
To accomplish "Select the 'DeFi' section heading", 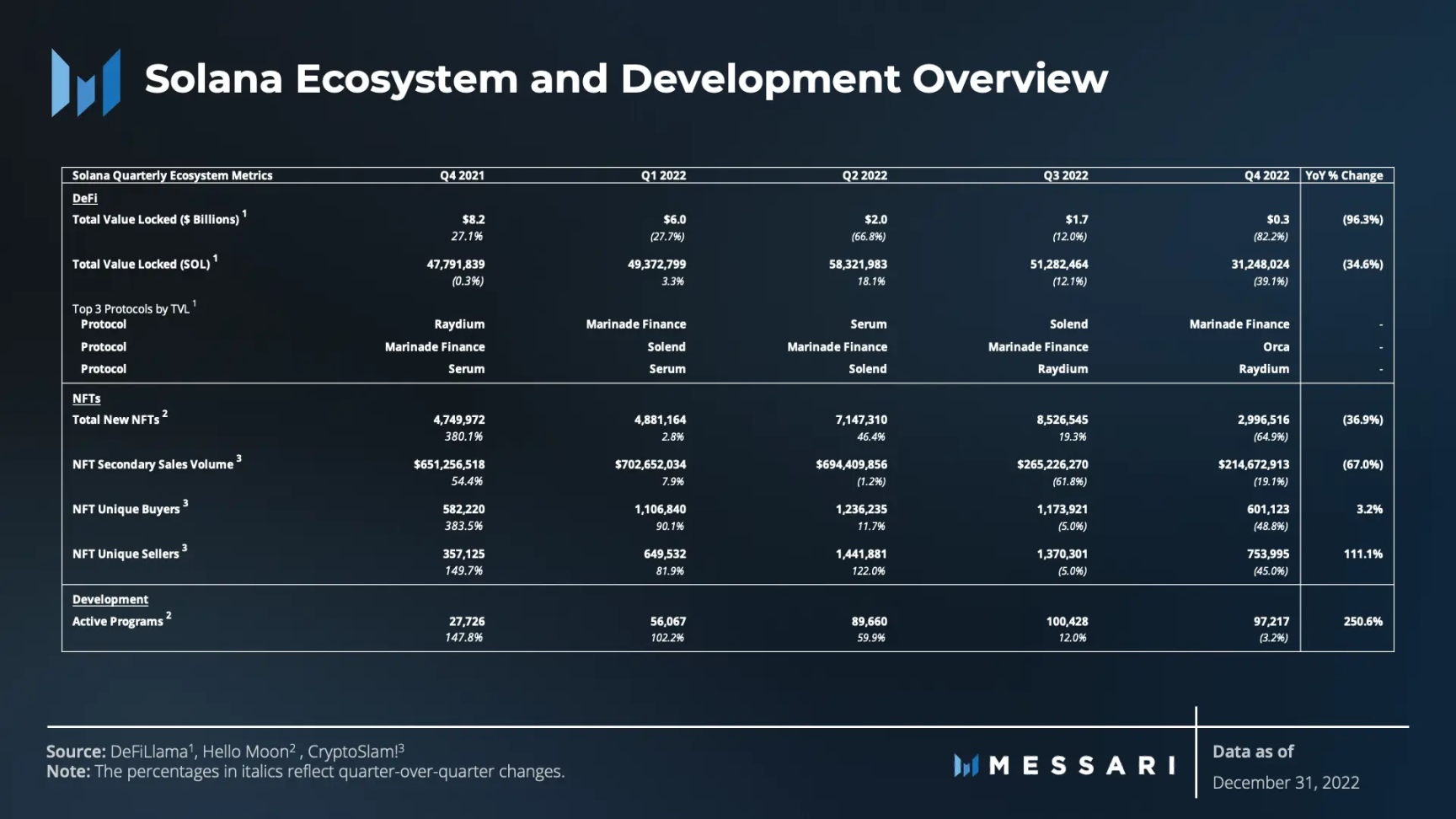I will [84, 198].
